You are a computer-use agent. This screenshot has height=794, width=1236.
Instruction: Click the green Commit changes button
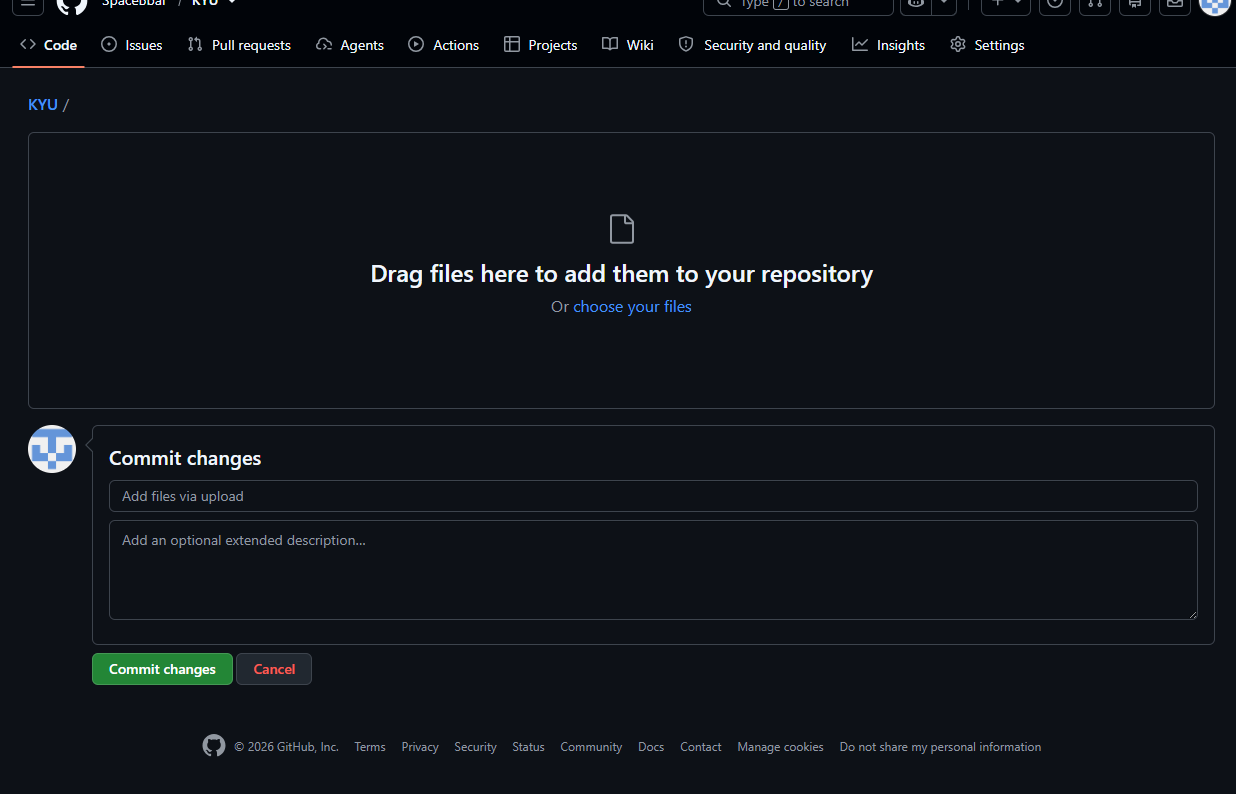[162, 669]
